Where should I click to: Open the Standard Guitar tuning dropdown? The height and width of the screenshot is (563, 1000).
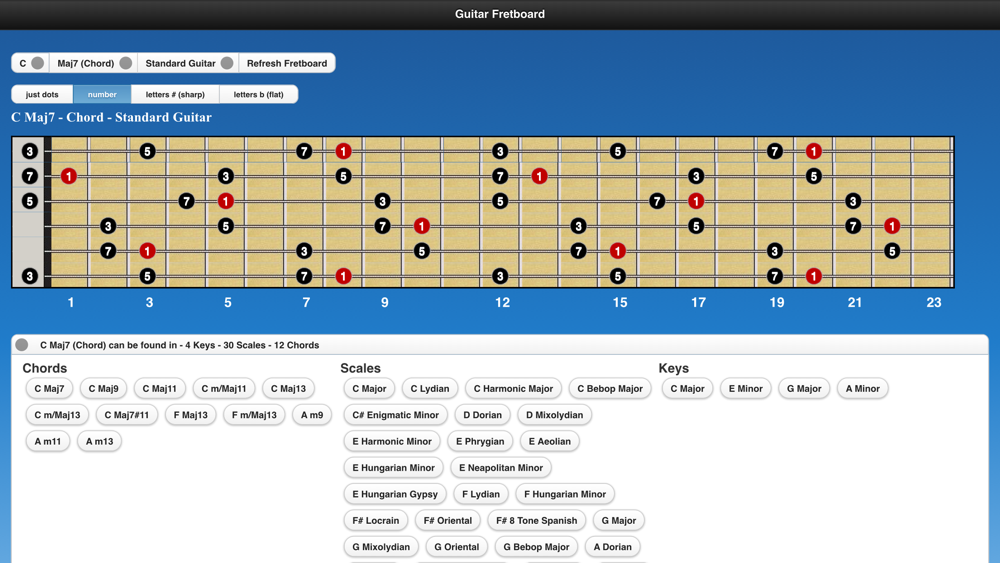point(188,63)
